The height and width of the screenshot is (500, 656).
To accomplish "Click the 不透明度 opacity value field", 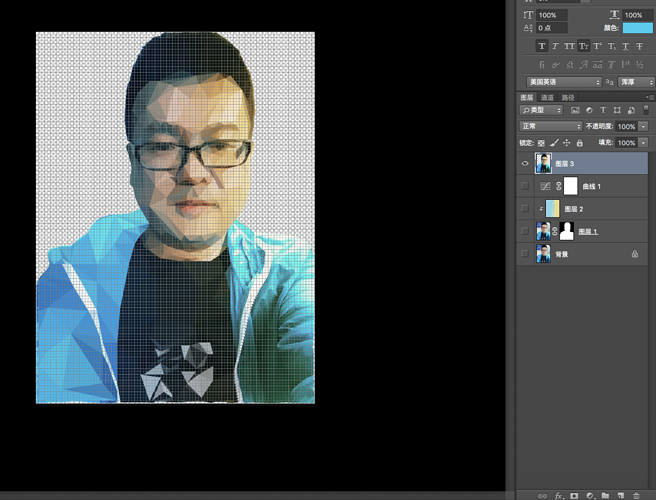I will [x=626, y=126].
